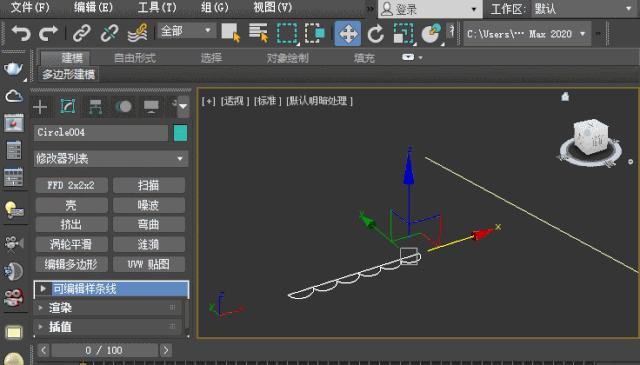640x365 pixels.
Task: Expand the 插值 rollout
Action: coord(108,327)
